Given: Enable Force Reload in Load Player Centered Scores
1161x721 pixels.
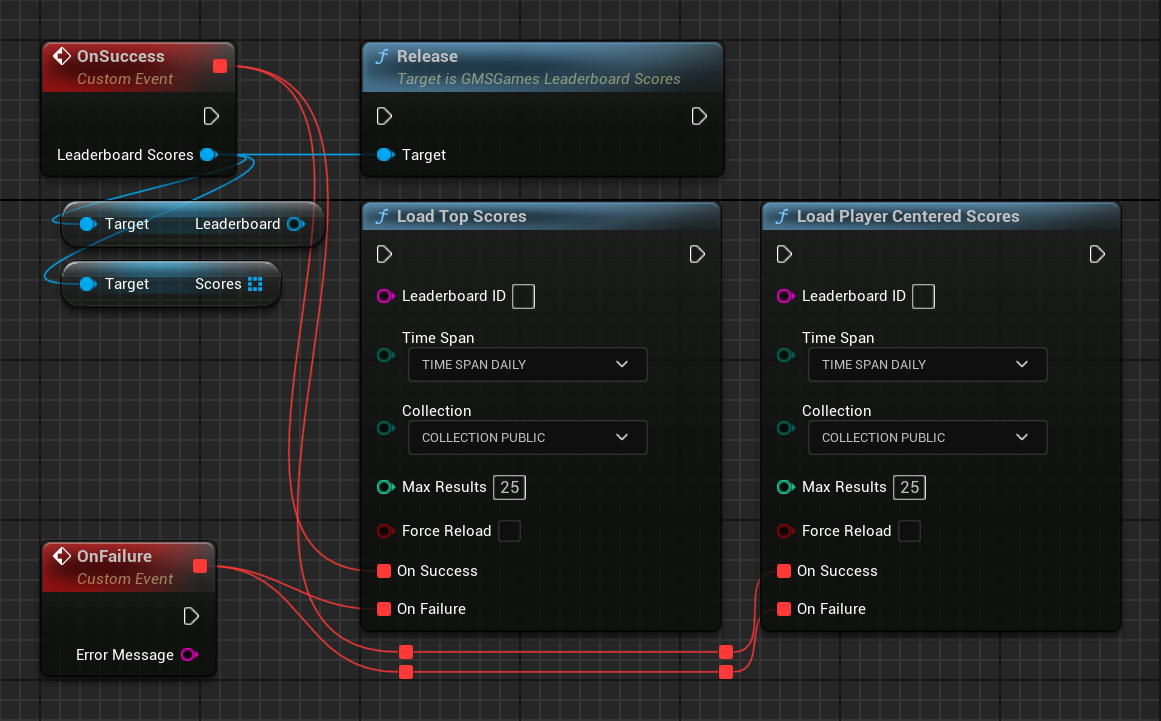Looking at the screenshot, I should 909,531.
